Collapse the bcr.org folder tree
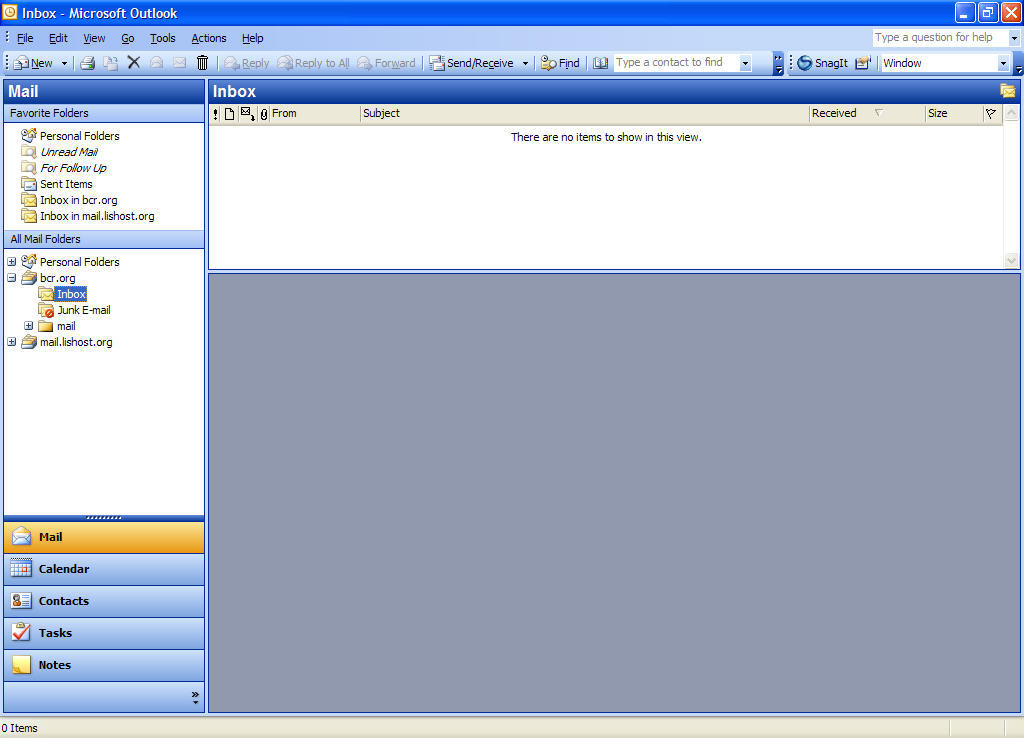Screen dimensions: 1024x738 (x=12, y=278)
